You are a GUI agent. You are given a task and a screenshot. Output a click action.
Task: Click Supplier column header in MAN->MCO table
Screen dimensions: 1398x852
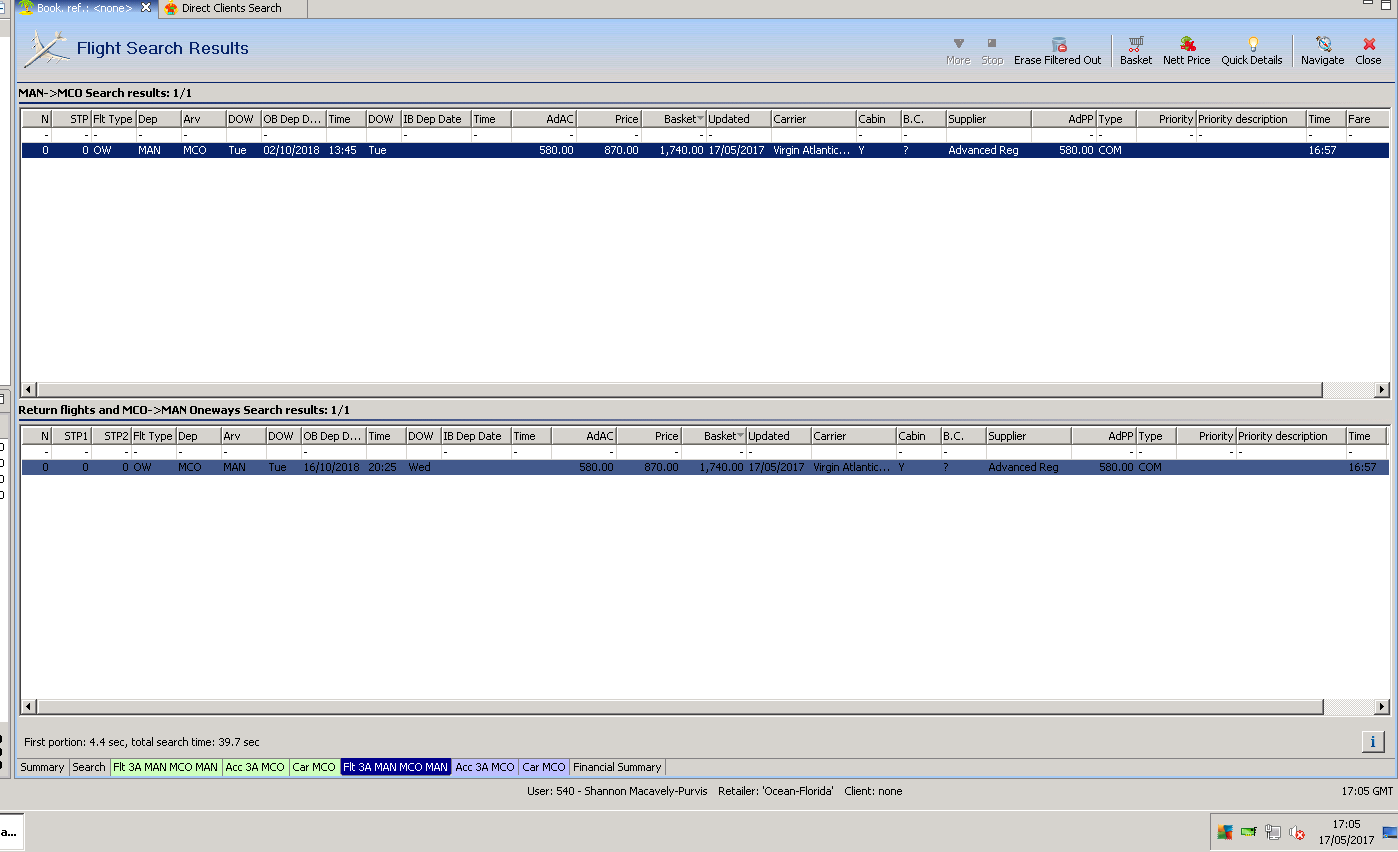pyautogui.click(x=988, y=119)
